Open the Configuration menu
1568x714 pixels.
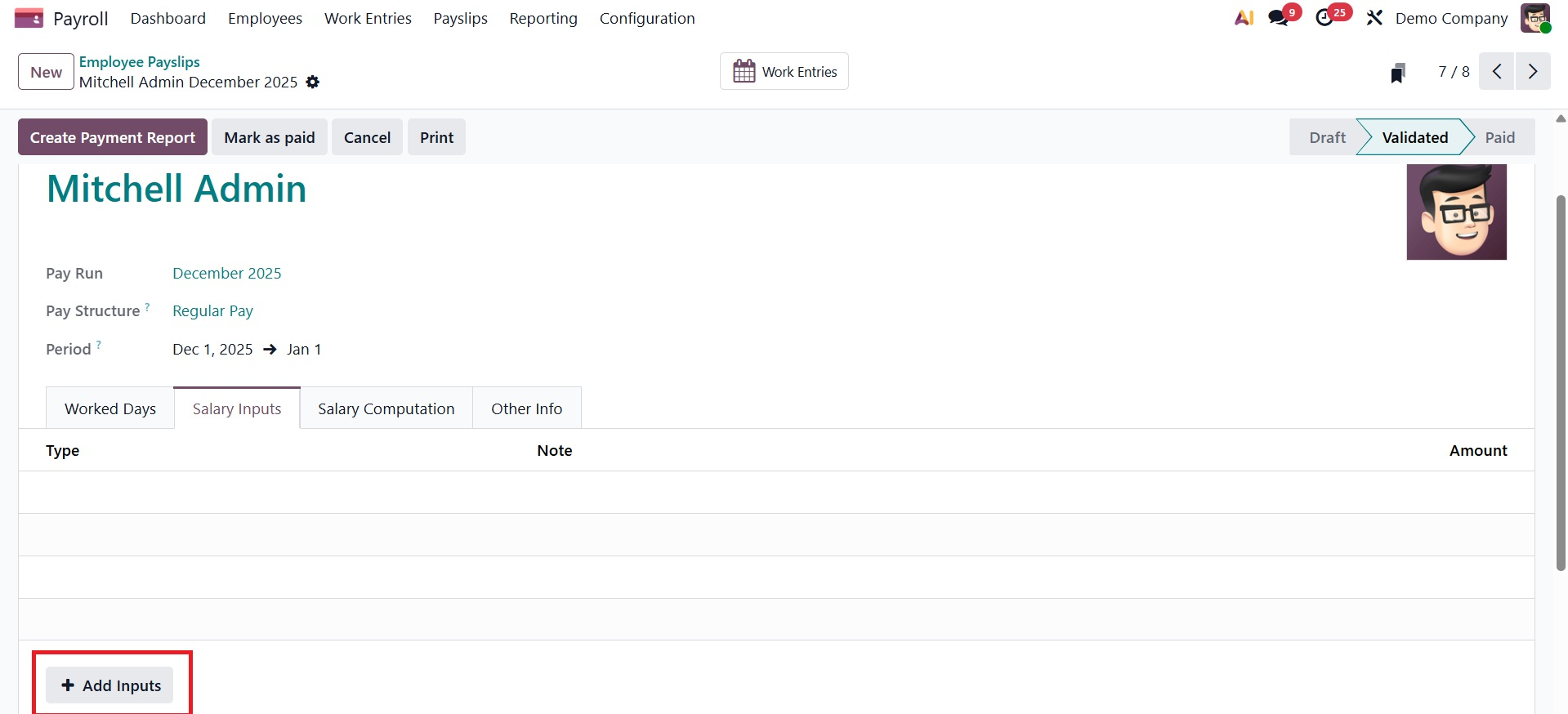pyautogui.click(x=647, y=18)
